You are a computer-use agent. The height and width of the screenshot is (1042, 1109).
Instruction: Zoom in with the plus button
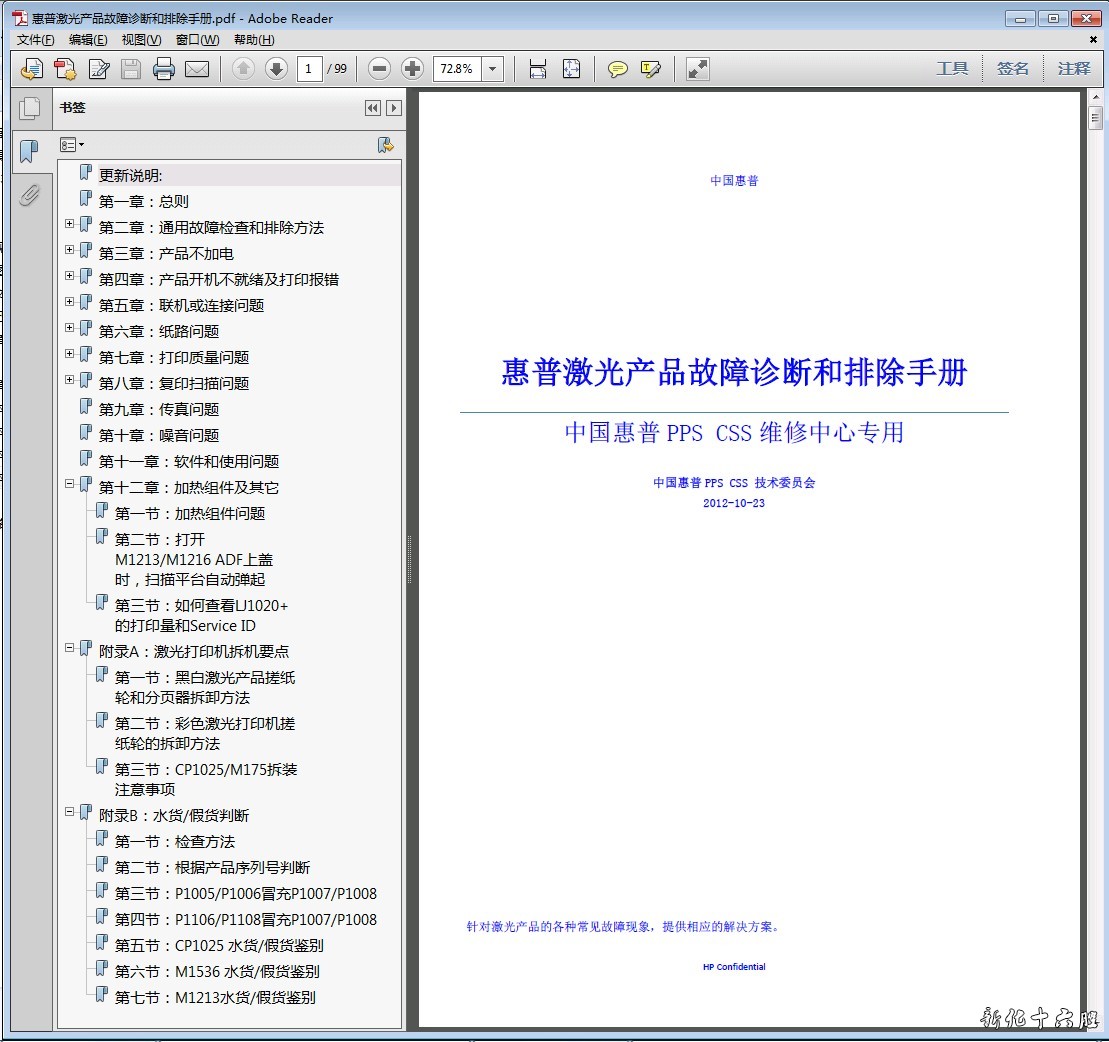(412, 69)
